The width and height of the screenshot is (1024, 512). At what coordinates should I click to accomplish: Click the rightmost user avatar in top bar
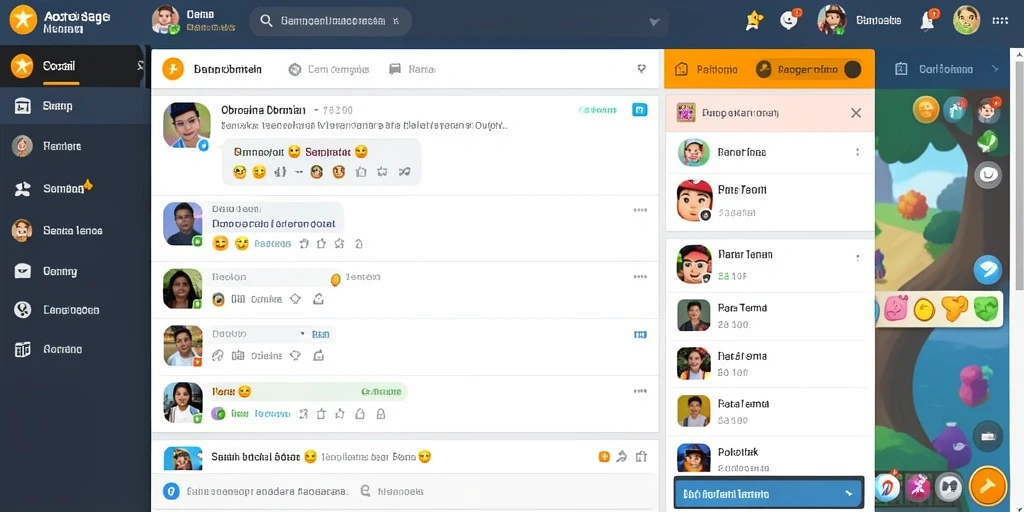967,20
